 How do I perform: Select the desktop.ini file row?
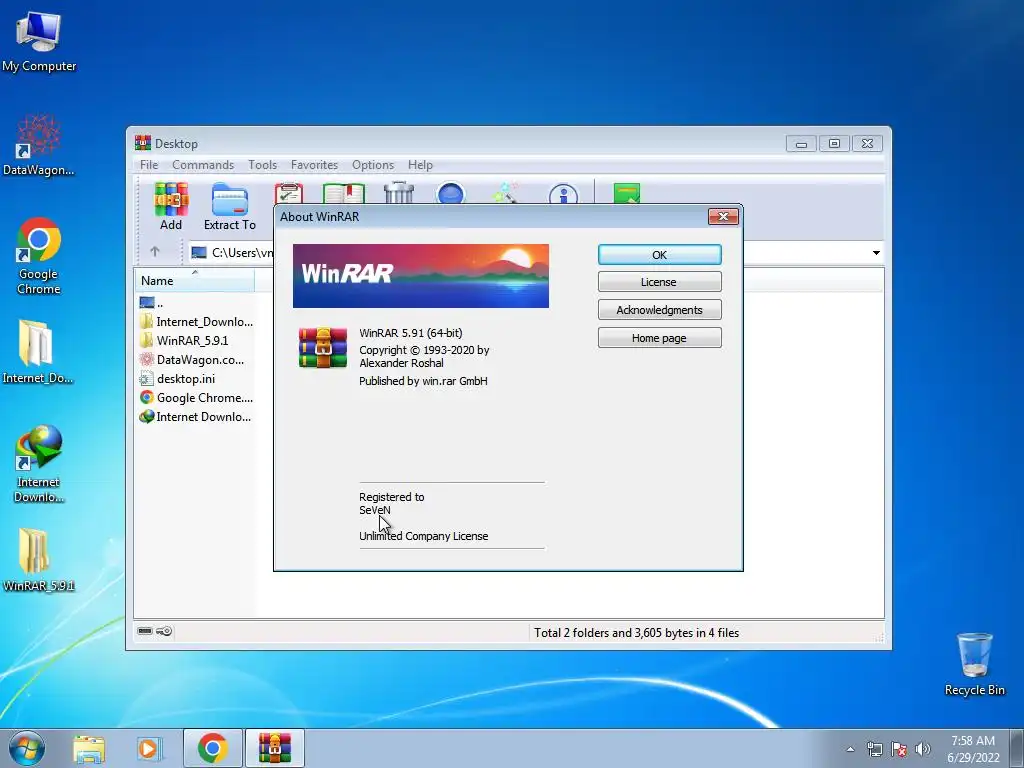tap(196, 379)
